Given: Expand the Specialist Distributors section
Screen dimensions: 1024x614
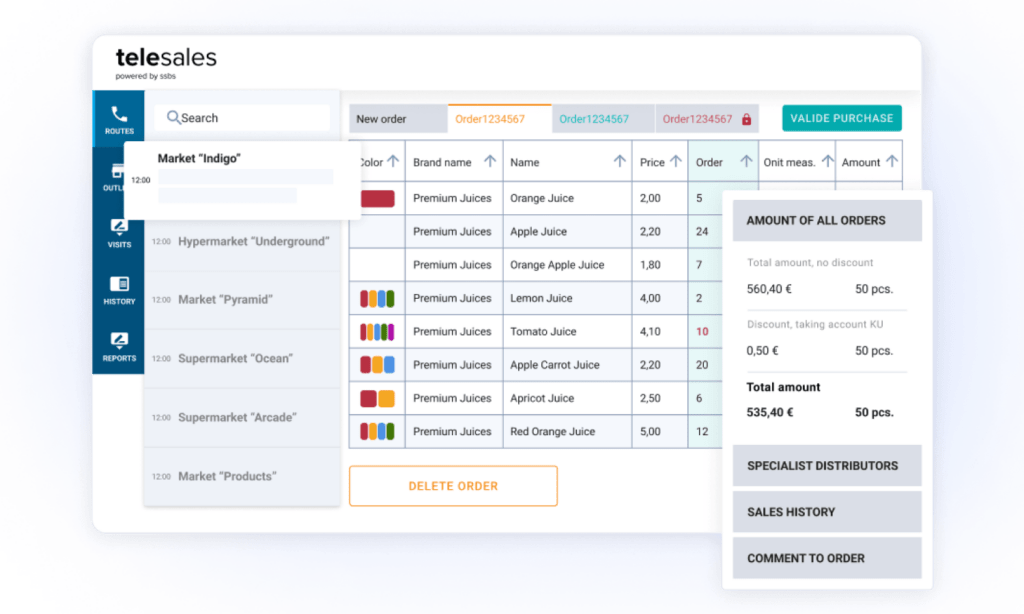Looking at the screenshot, I should [x=826, y=466].
